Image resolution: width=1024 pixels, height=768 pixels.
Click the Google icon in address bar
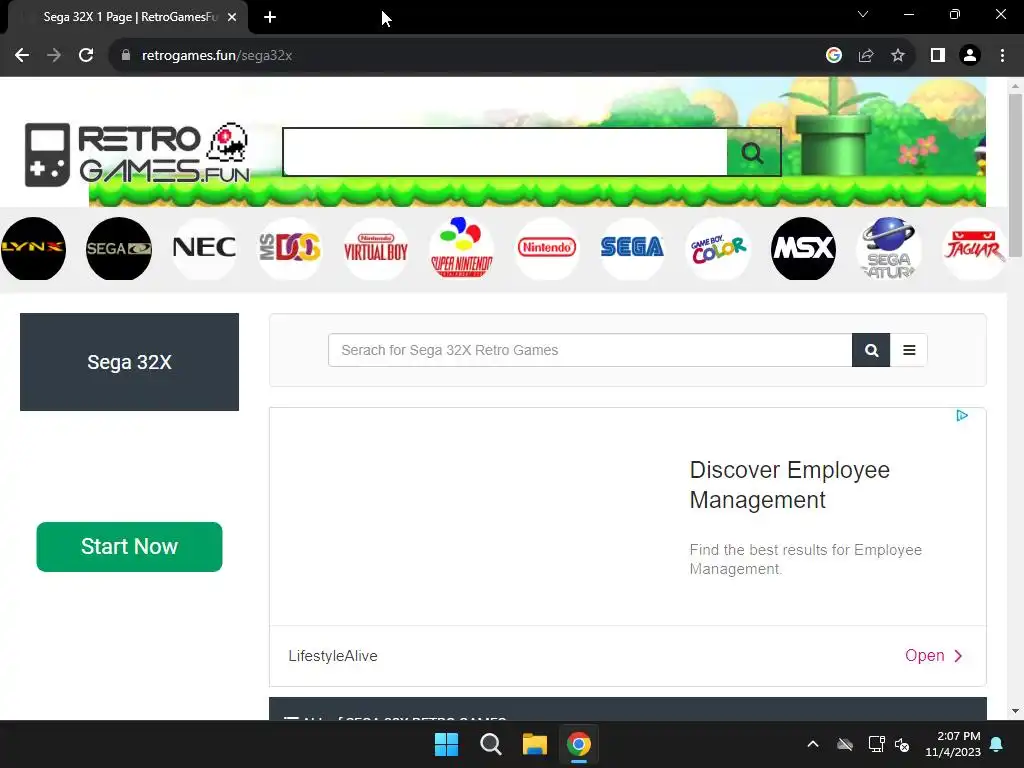coord(833,56)
